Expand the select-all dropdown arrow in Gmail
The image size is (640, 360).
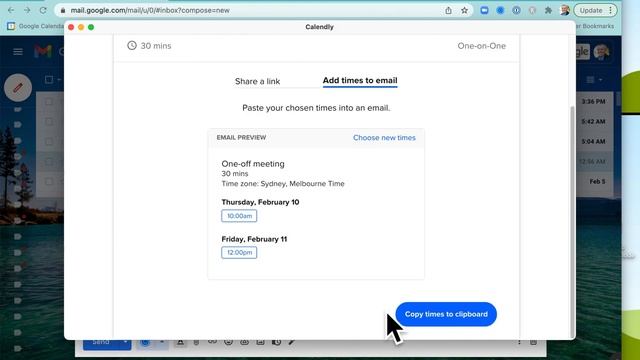point(59,80)
